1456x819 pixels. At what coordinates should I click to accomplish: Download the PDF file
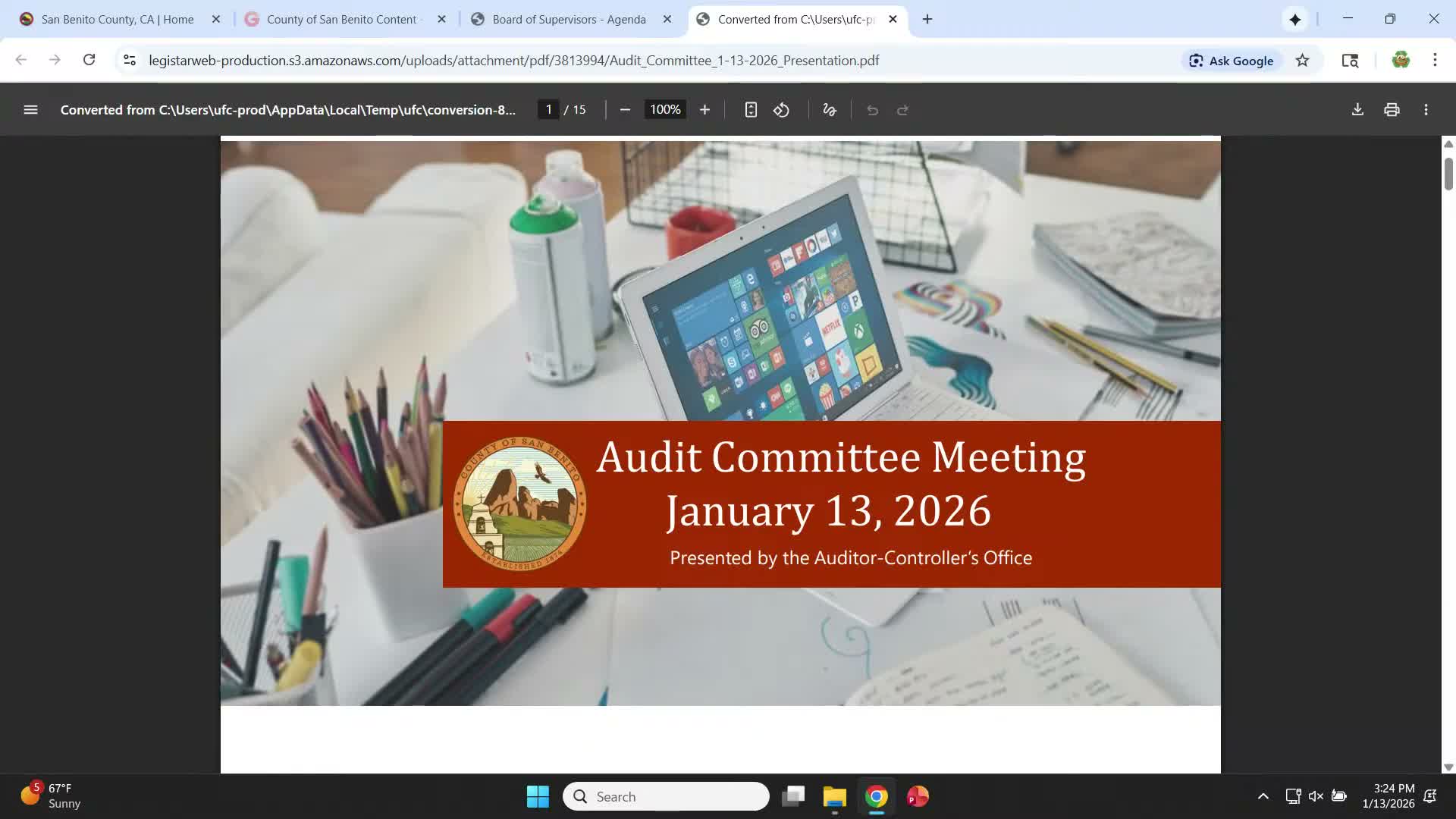coord(1357,110)
